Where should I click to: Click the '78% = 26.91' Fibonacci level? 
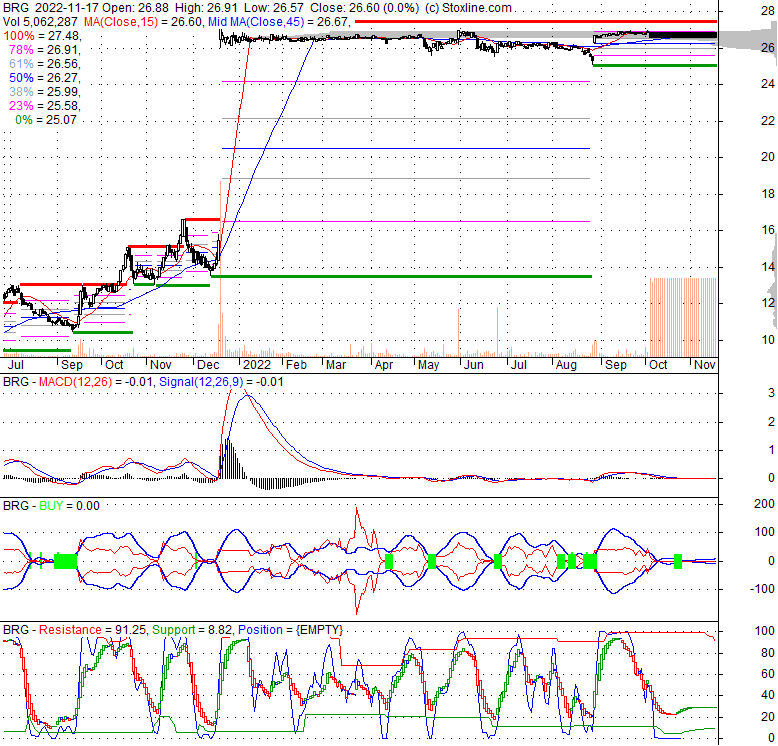(45, 50)
